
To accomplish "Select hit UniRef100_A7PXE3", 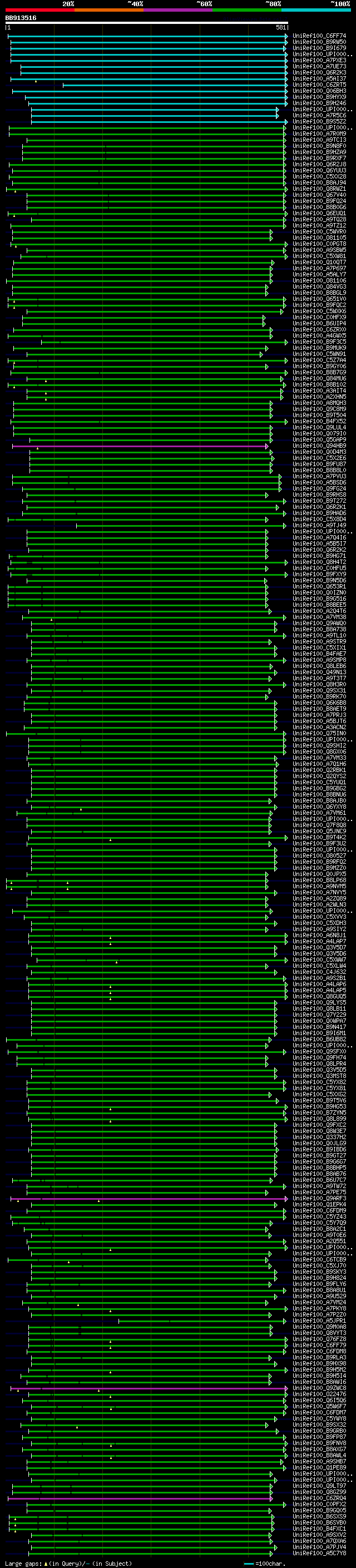I will tap(319, 60).
